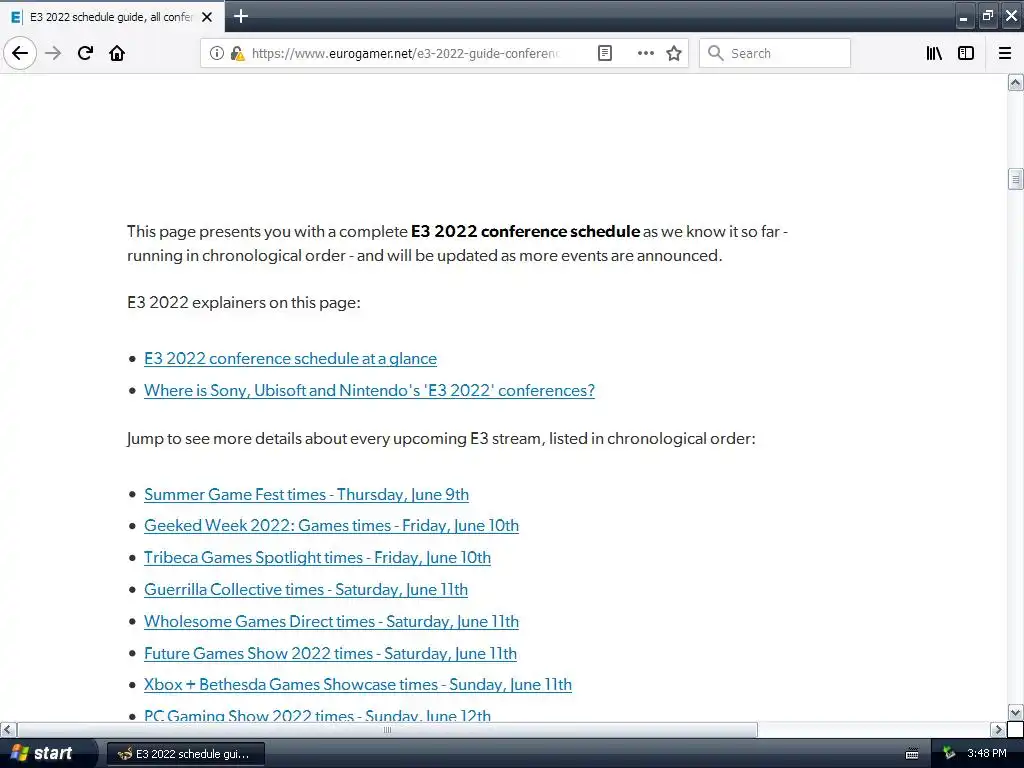1024x768 pixels.
Task: Jump to PC Gaming Show 2022 times
Action: [x=317, y=714]
